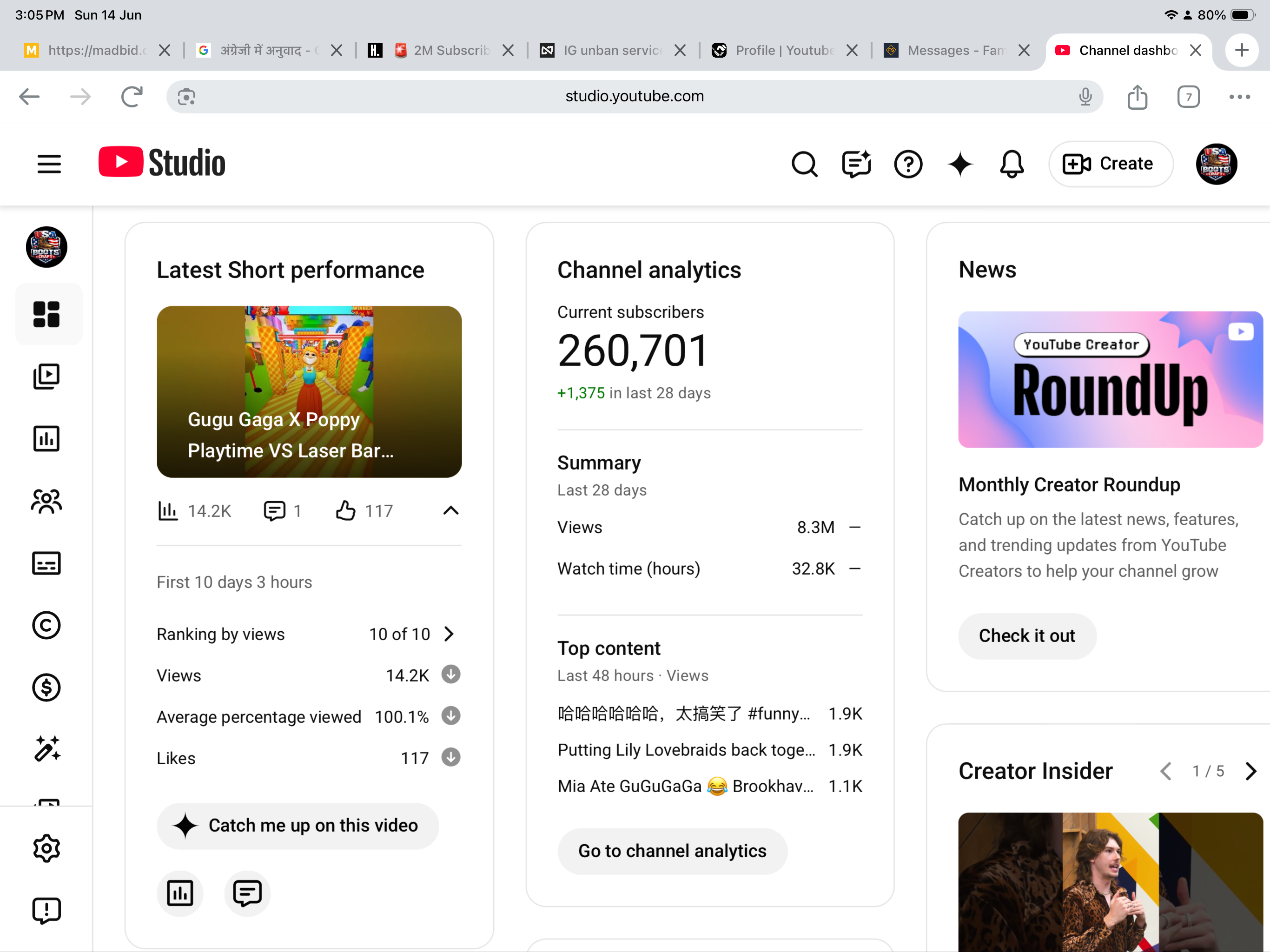The height and width of the screenshot is (952, 1270).
Task: Click the sparkle Ask Studio icon in header
Action: click(x=960, y=164)
